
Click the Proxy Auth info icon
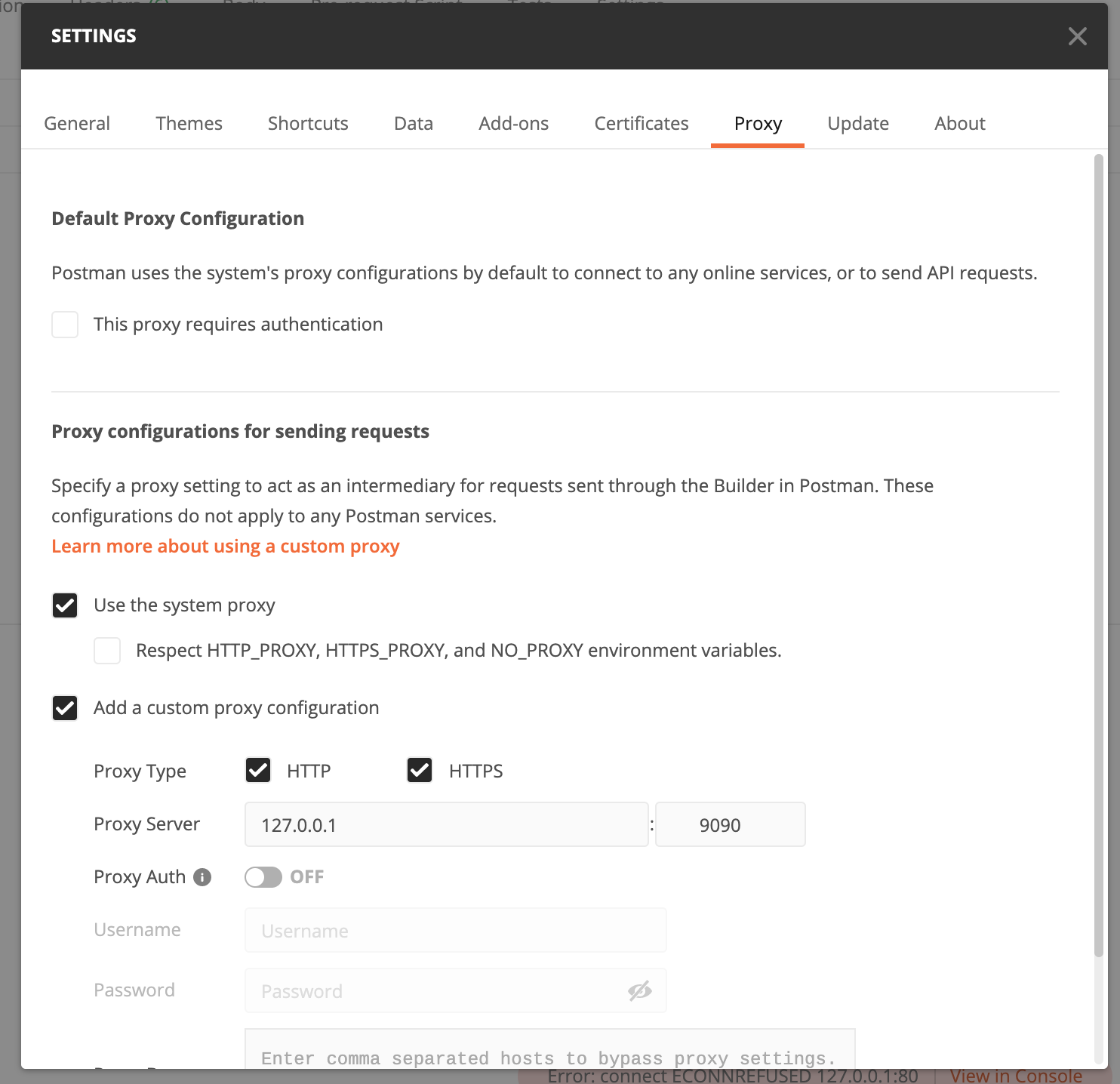(202, 877)
